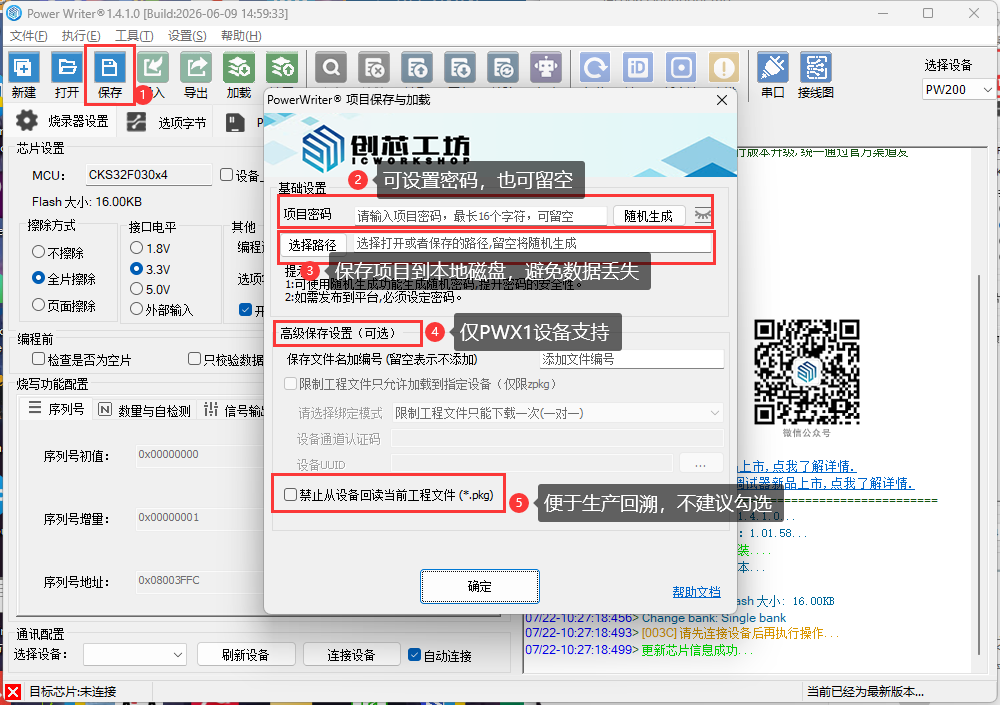Click the log panel vertical scrollbar
Screen dimensions: 1000x705
(979, 464)
